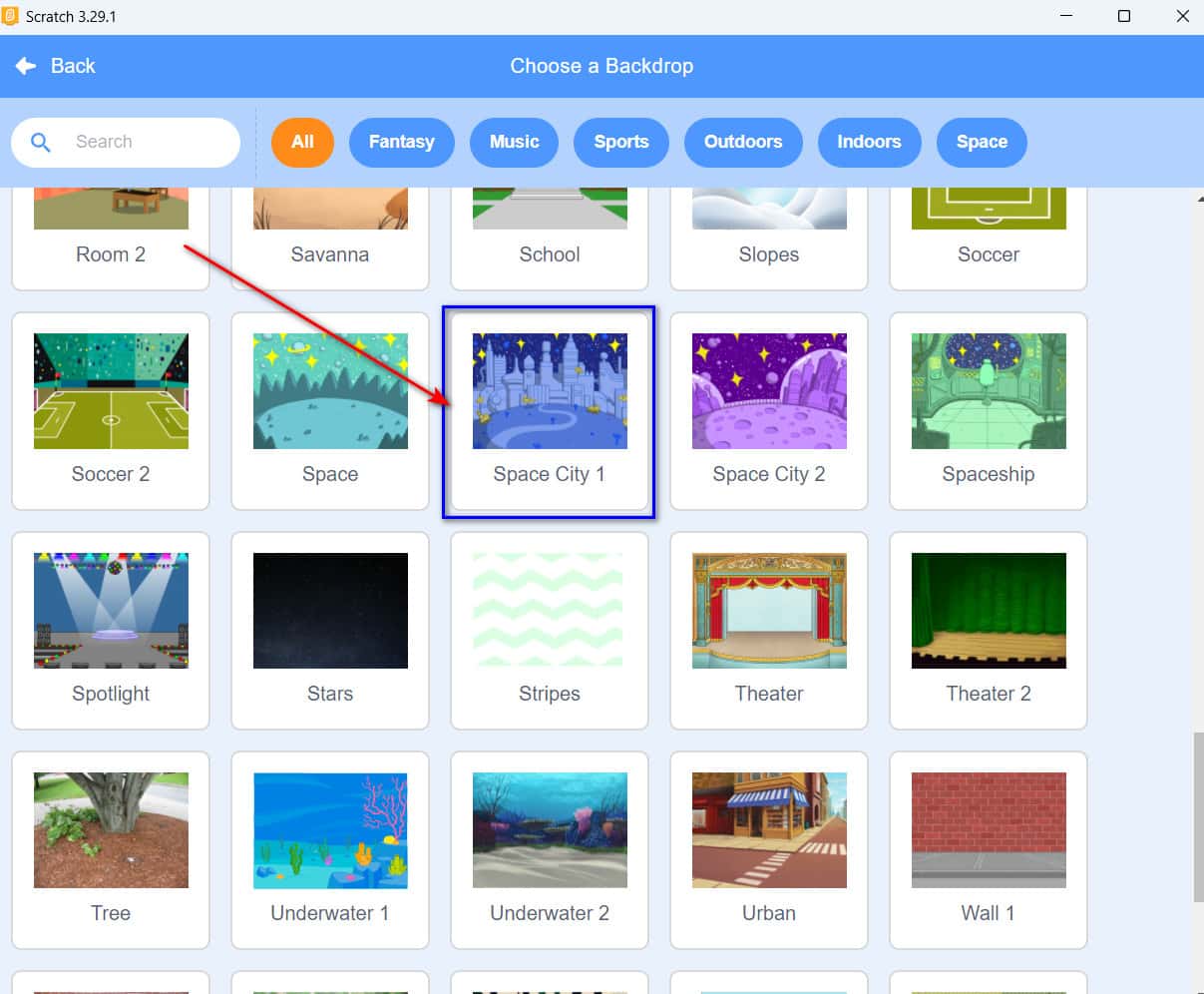Choose the Stars backdrop
Viewport: 1204px width, 994px height.
pyautogui.click(x=330, y=630)
